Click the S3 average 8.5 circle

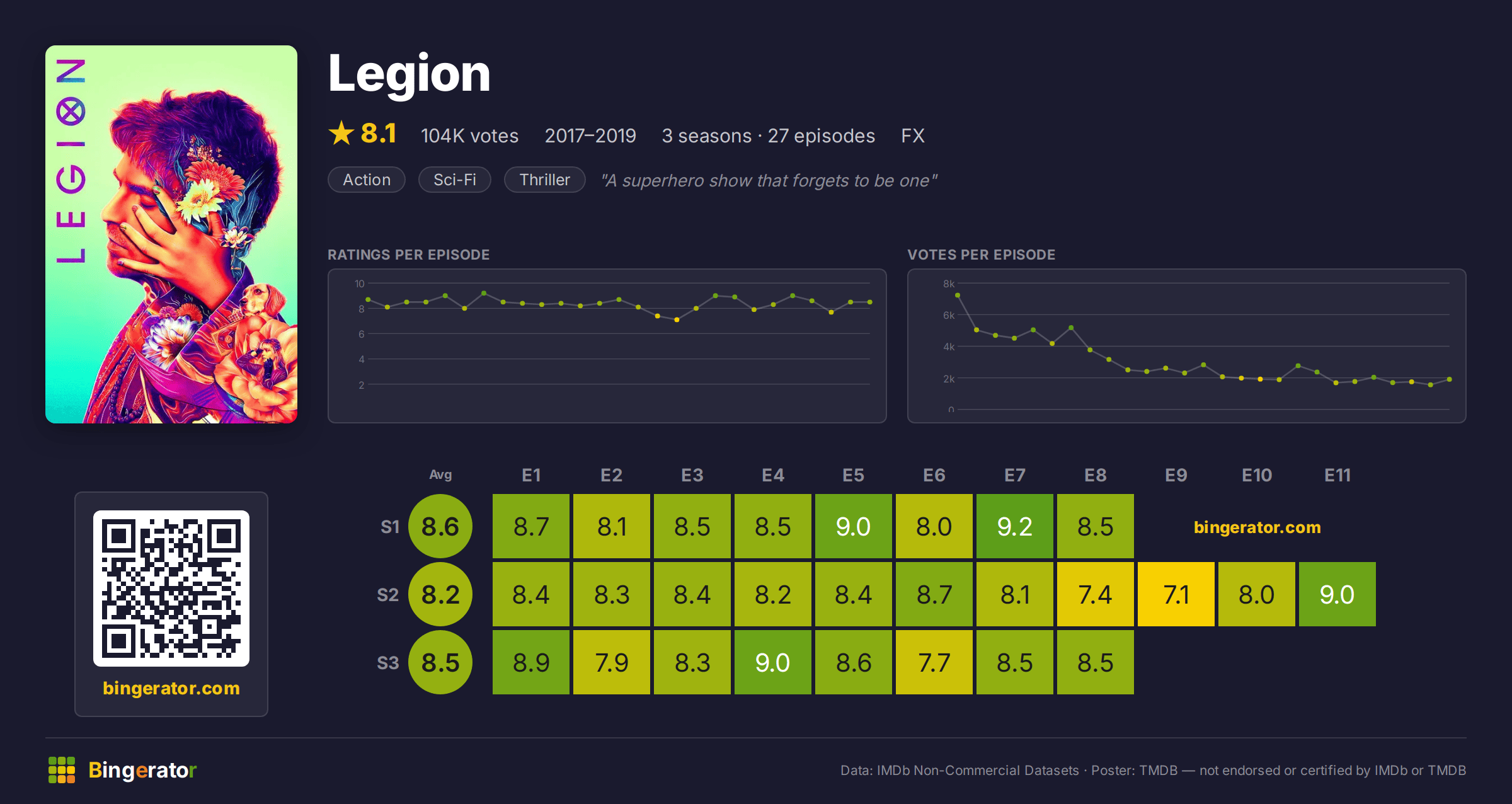tap(440, 662)
